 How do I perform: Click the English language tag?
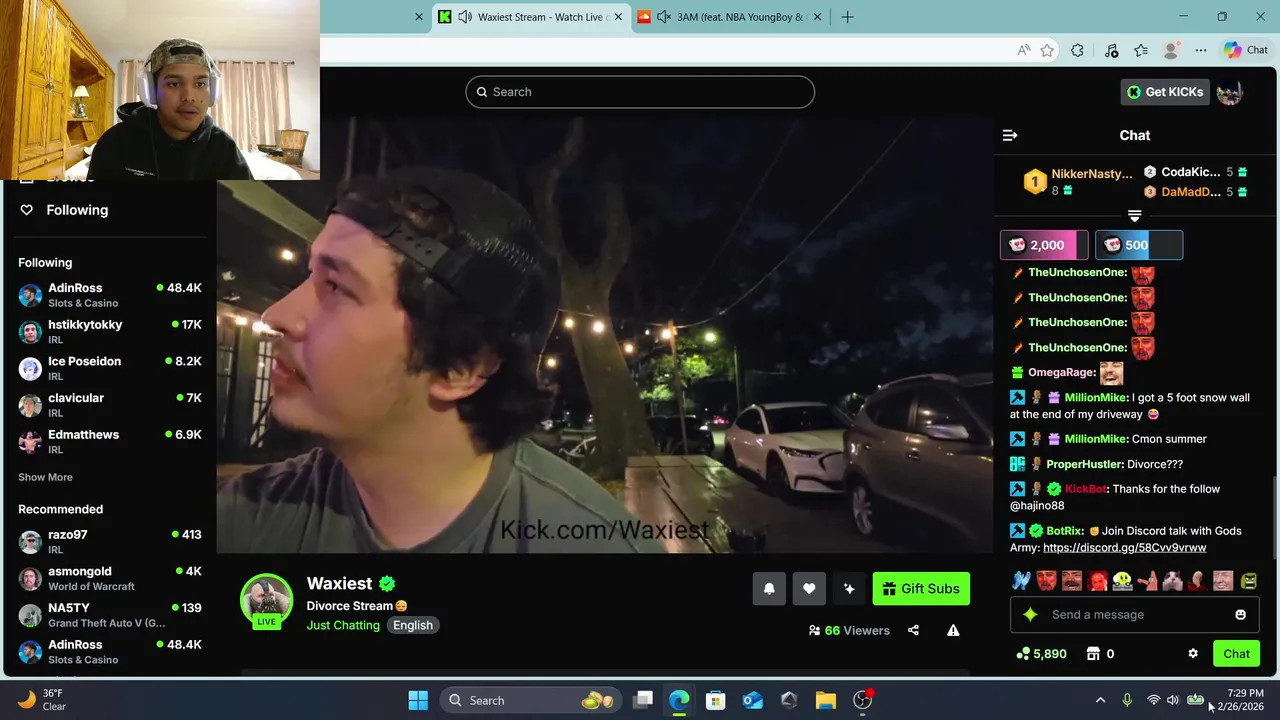pyautogui.click(x=413, y=625)
